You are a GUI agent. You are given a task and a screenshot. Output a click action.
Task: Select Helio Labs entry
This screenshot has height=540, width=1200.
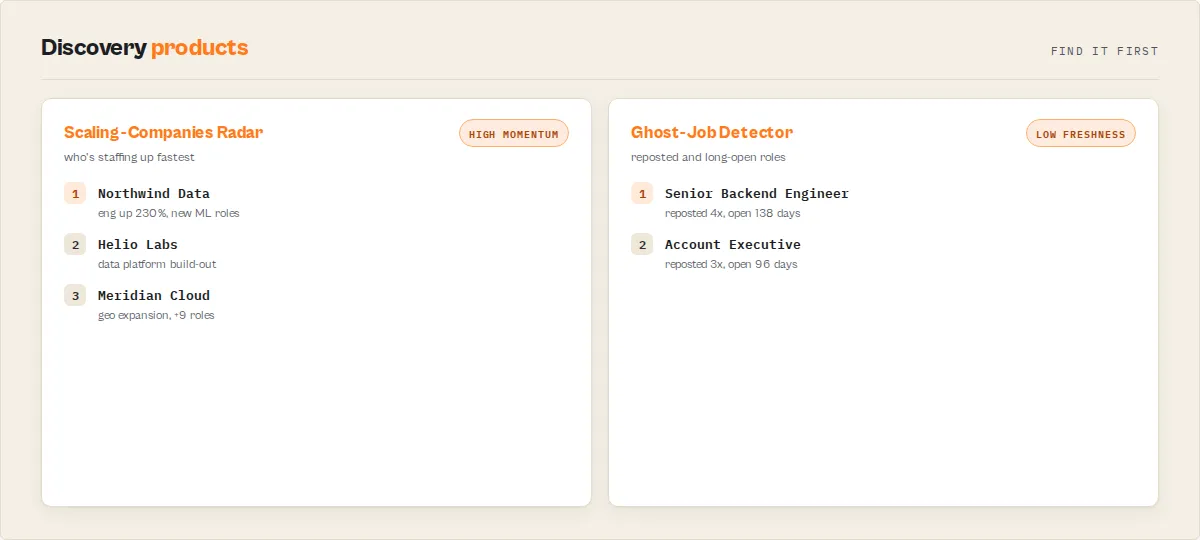138,244
